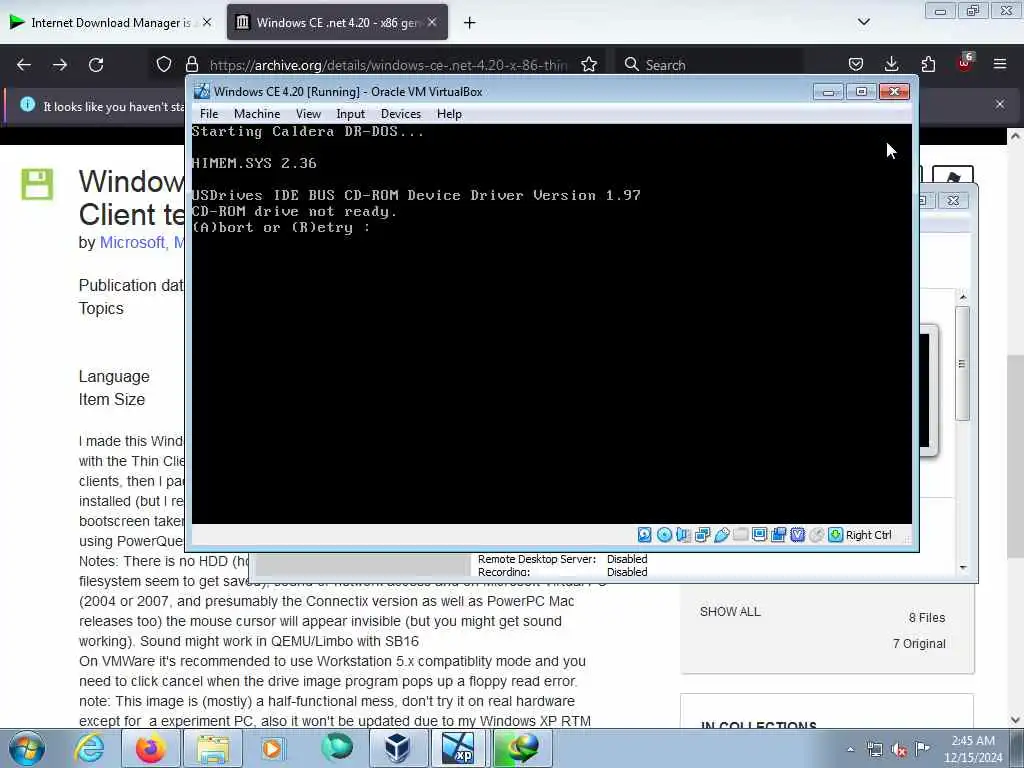This screenshot has width=1024, height=768.
Task: Click the CPU virtualization 'V' indicator icon
Action: [x=797, y=535]
